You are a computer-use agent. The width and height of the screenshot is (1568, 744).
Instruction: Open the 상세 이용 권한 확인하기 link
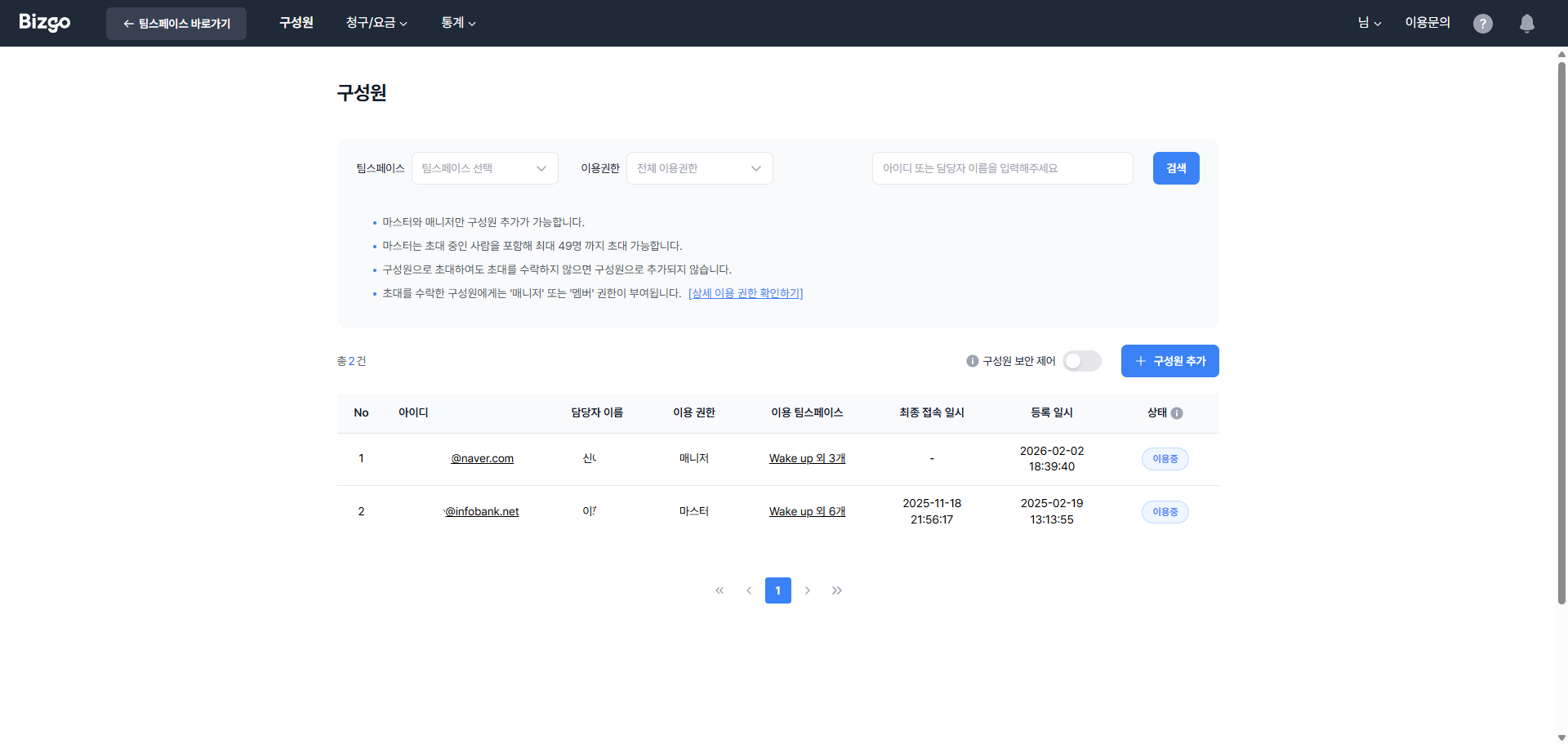(x=746, y=293)
